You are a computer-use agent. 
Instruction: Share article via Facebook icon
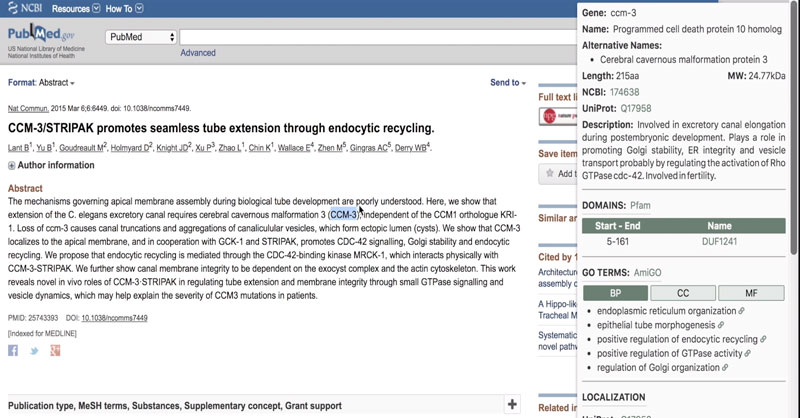[13, 350]
